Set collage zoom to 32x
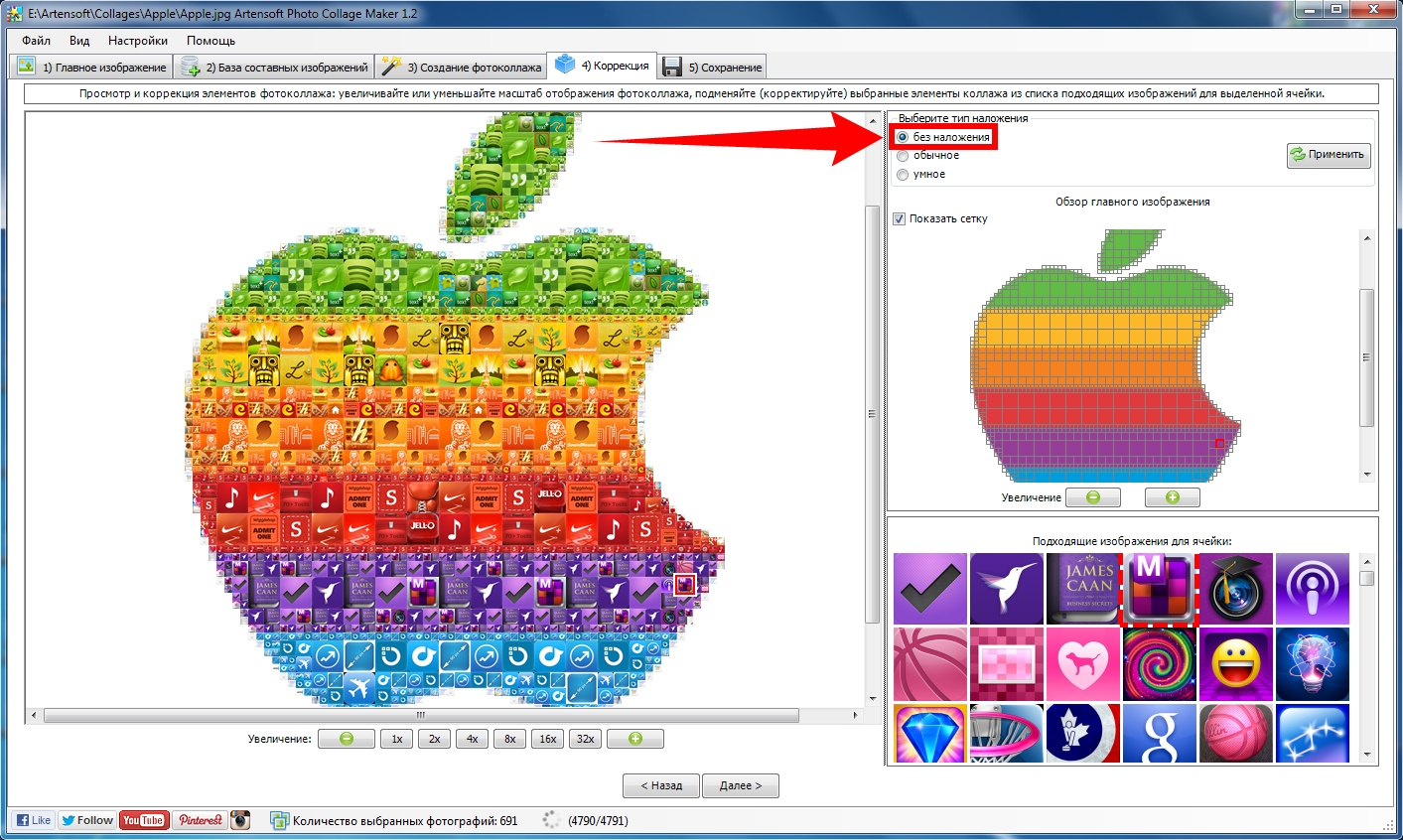 point(585,739)
